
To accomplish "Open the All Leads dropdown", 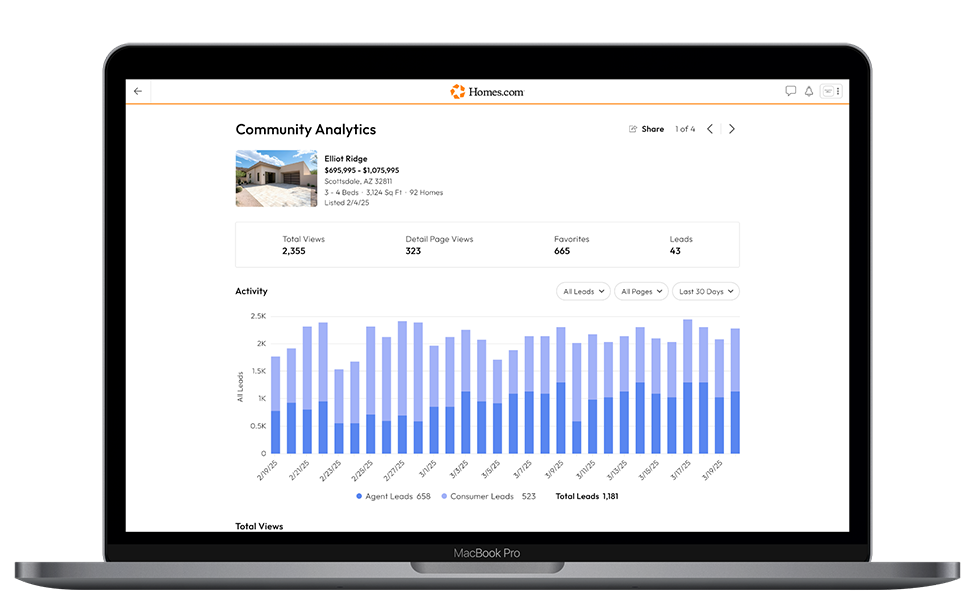I will click(x=582, y=291).
